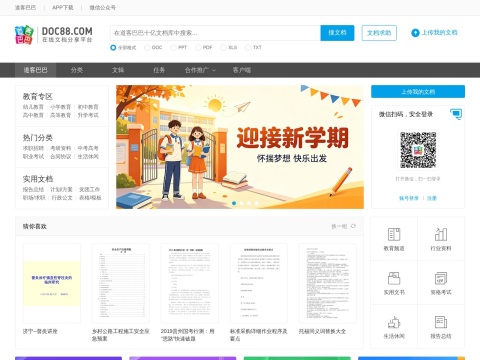
Task: Open the 托福同义词替换大全 thumbnail
Action: click(328, 283)
